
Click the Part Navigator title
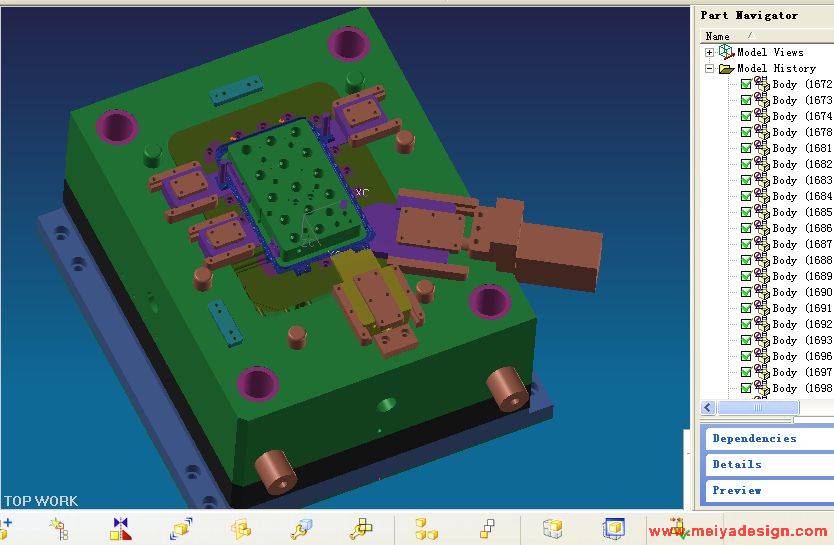pyautogui.click(x=749, y=15)
